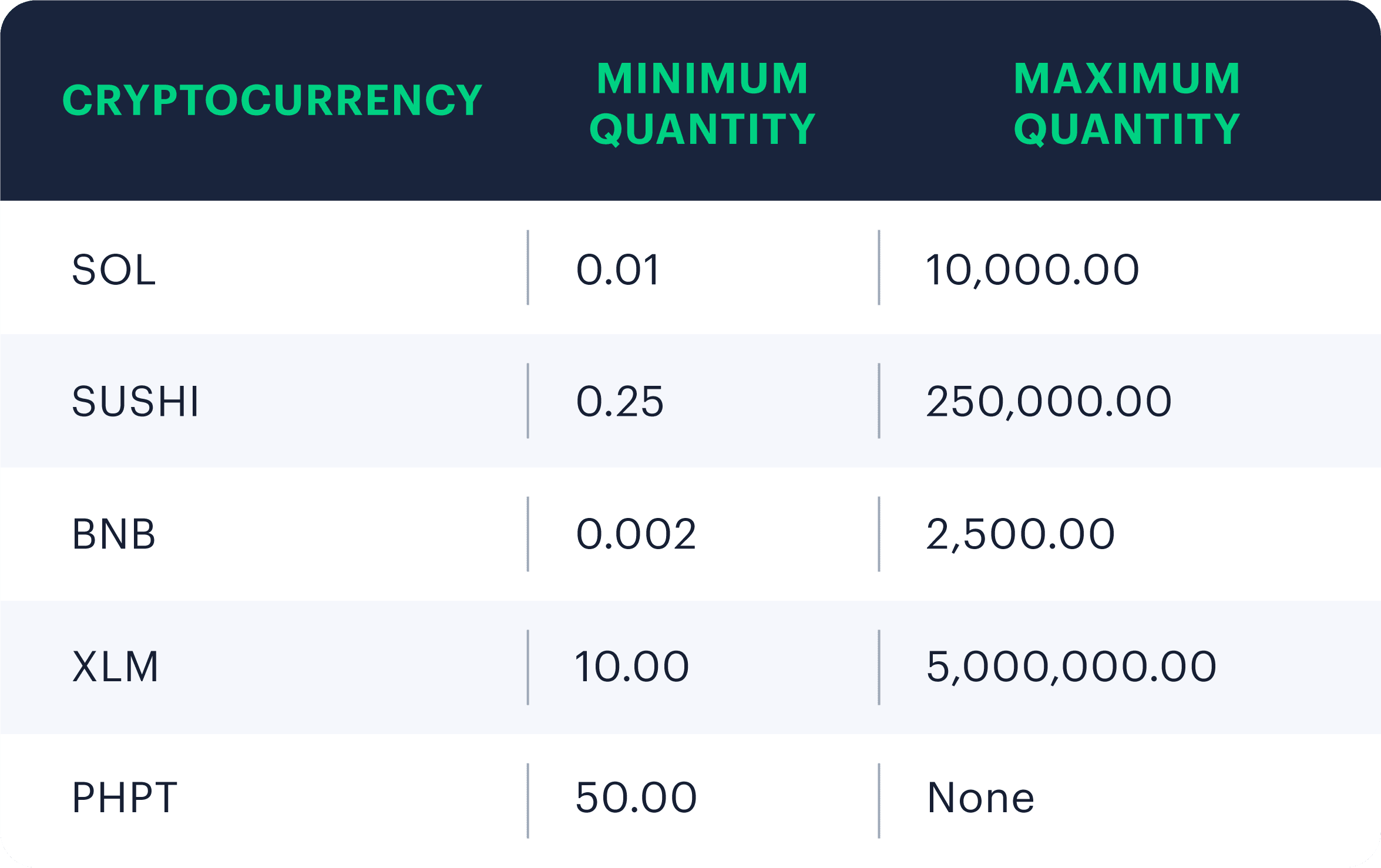Click the PHPT cryptocurrency cell
The height and width of the screenshot is (868, 1381).
125,798
